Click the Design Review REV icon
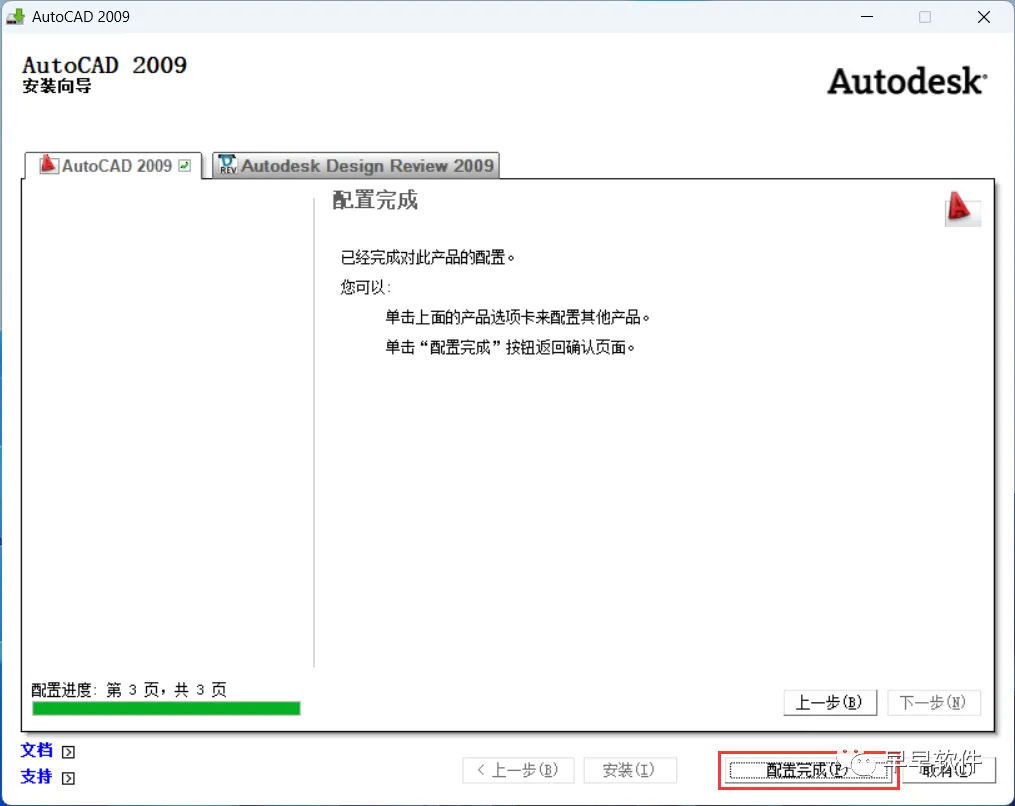Image resolution: width=1015 pixels, height=806 pixels. (227, 164)
